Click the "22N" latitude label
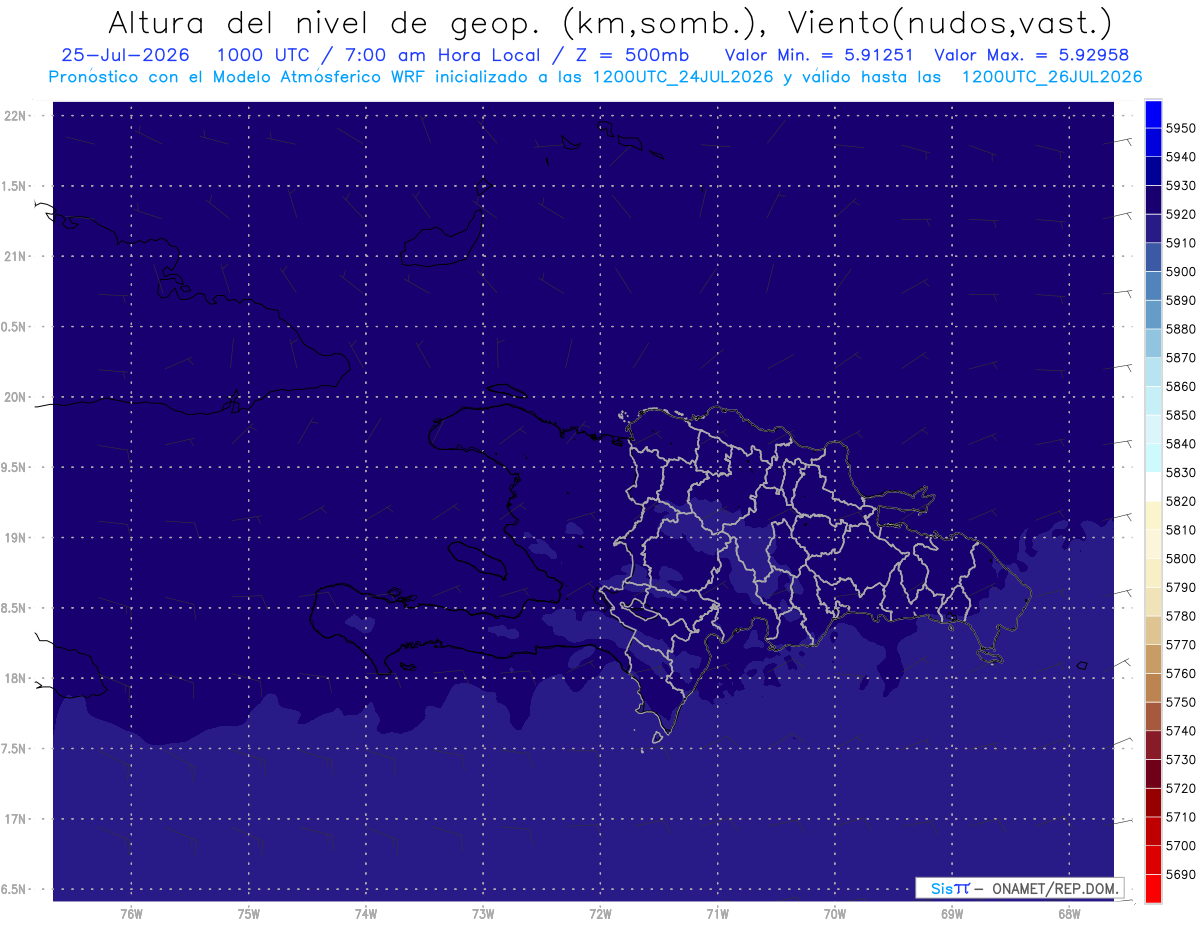The height and width of the screenshot is (927, 1200). pyautogui.click(x=17, y=115)
